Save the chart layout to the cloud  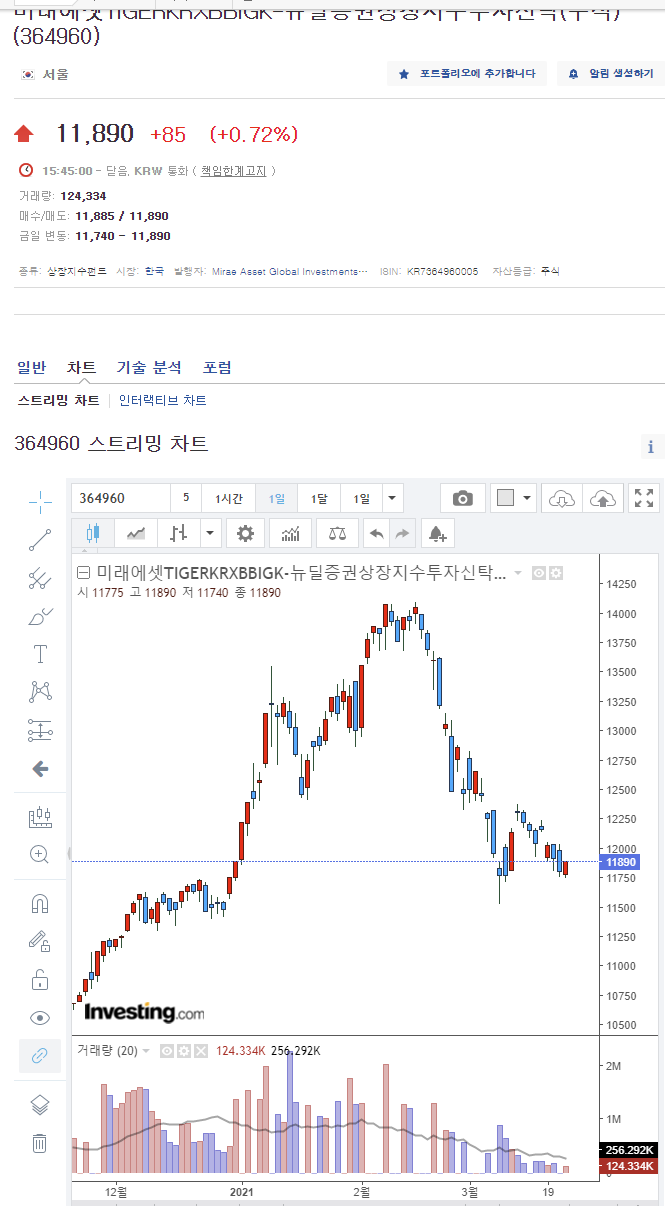(603, 498)
